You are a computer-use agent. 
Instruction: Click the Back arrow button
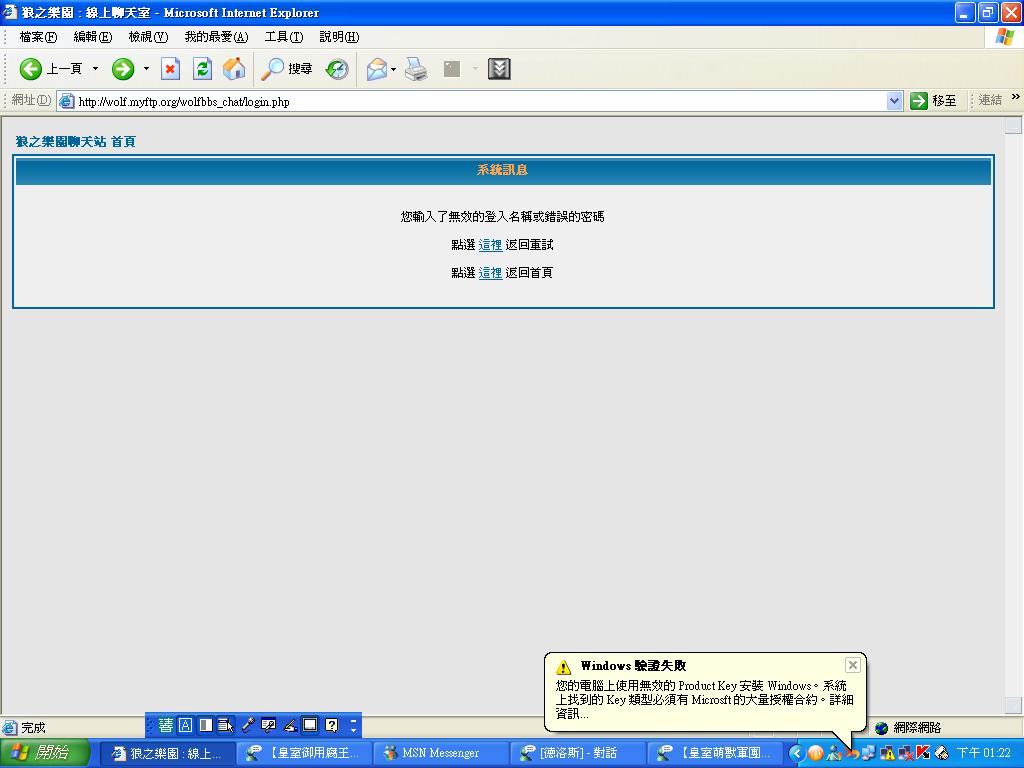point(31,69)
